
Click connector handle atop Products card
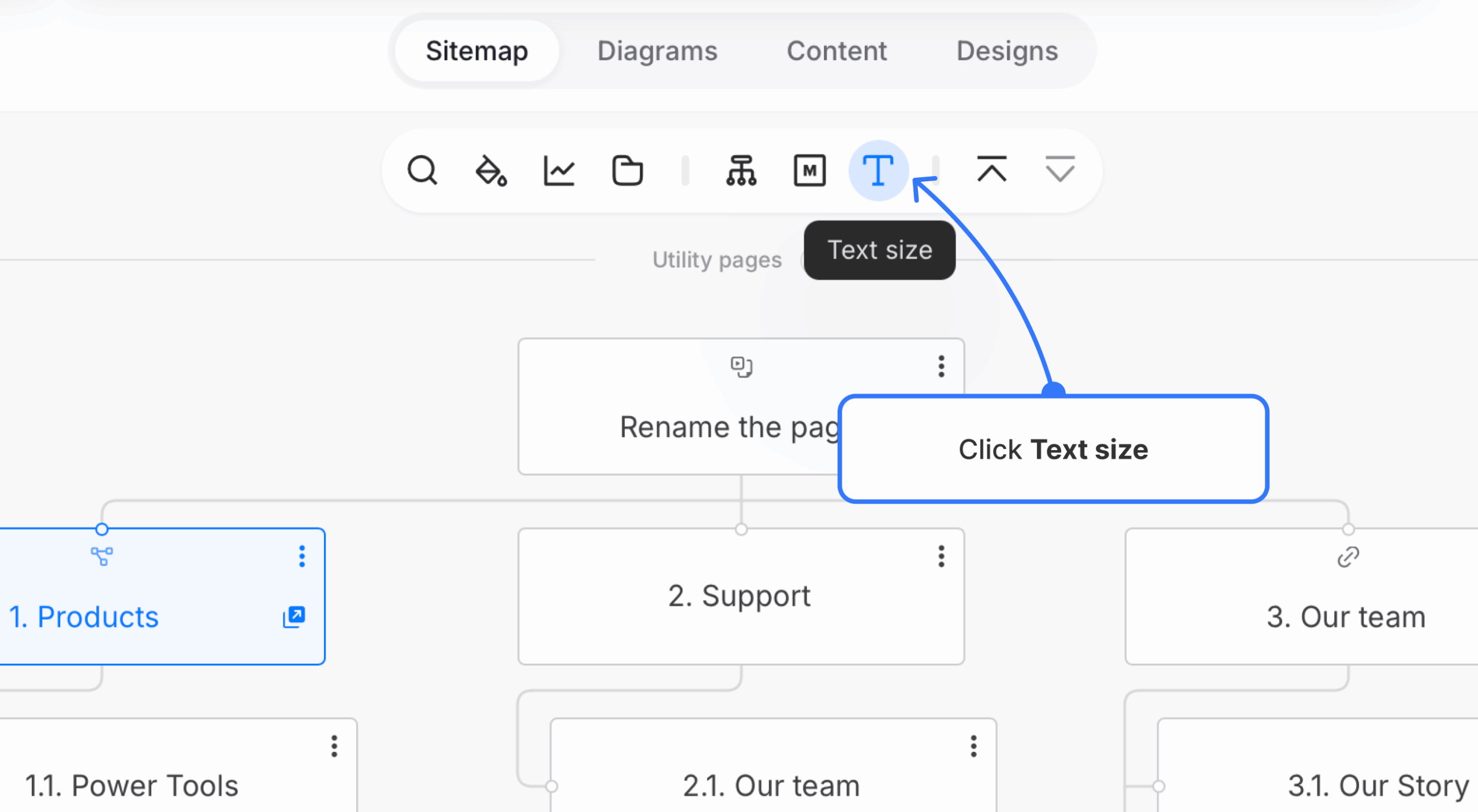tap(102, 529)
